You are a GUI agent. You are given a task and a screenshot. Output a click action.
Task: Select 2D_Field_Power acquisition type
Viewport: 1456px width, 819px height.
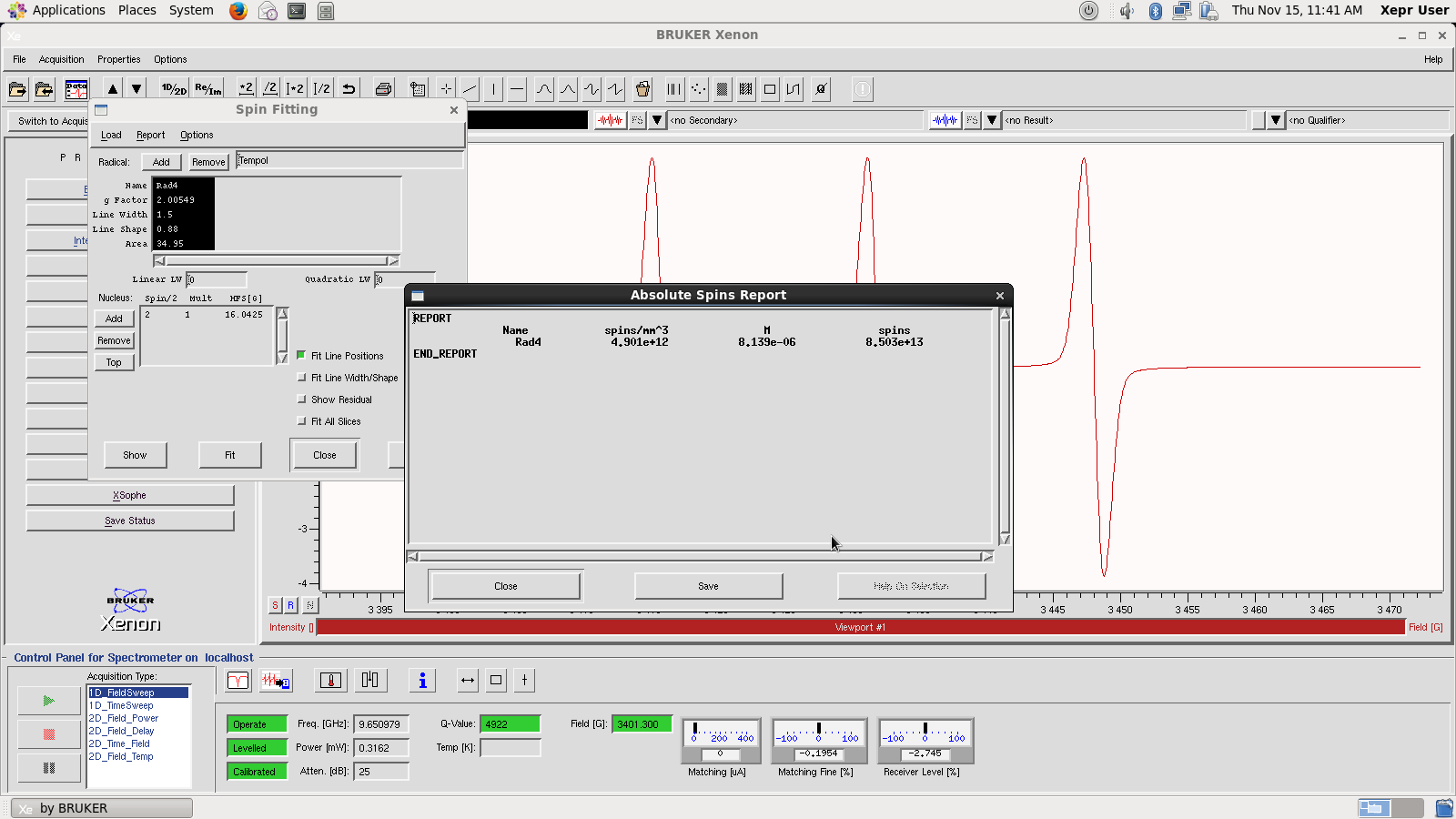coord(124,718)
